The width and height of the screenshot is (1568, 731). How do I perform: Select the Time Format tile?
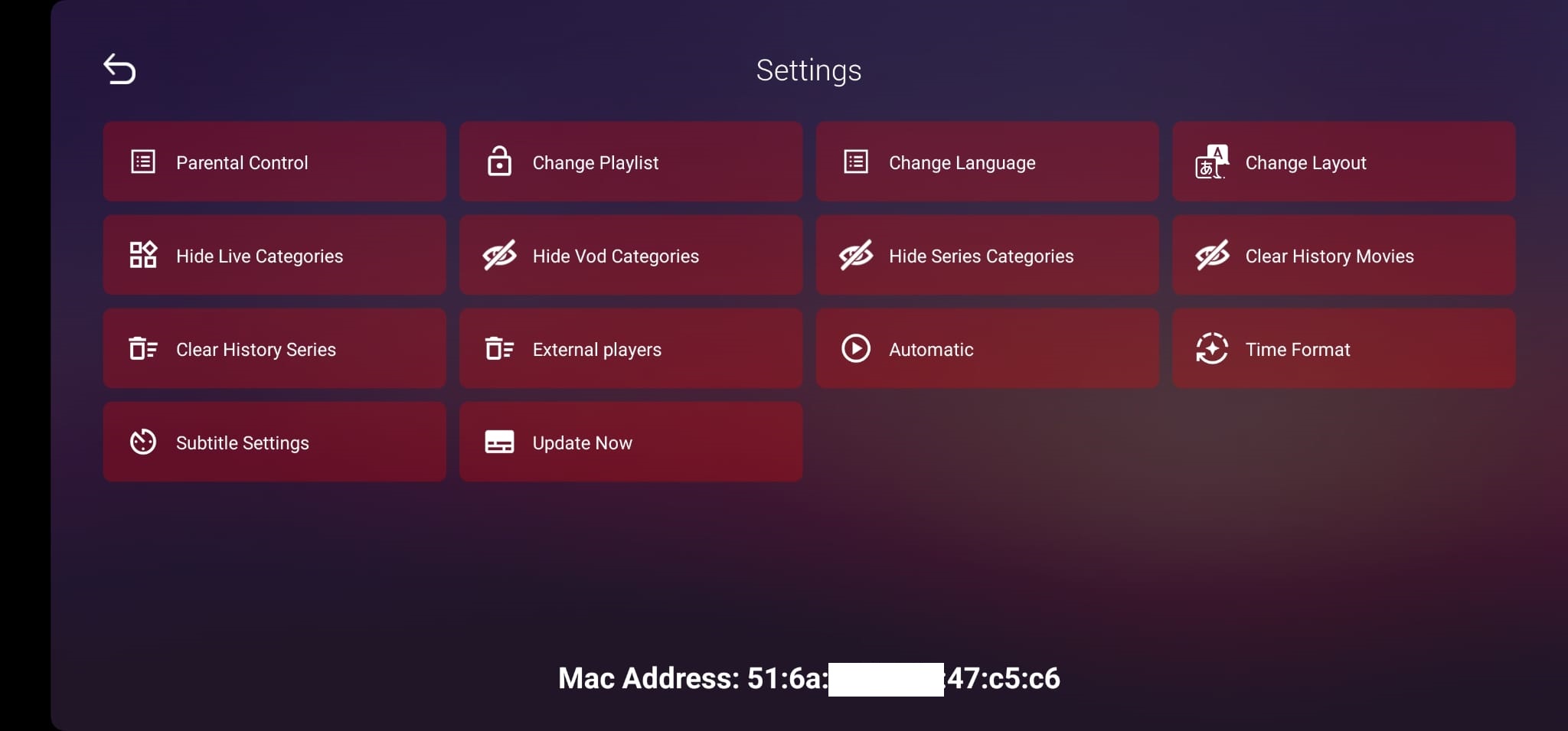(1344, 348)
